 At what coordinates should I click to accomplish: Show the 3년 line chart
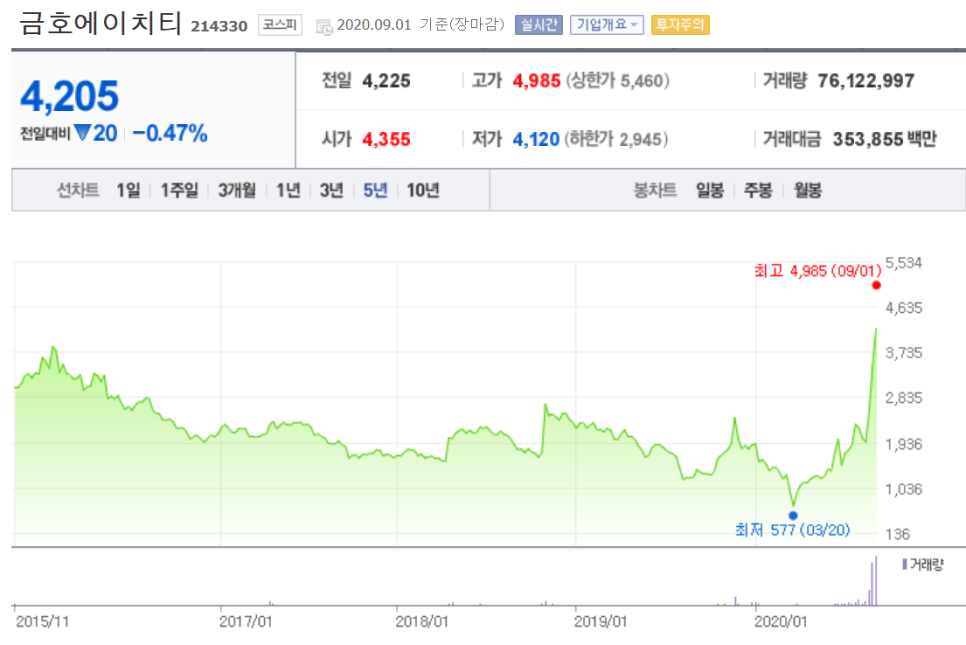331,190
